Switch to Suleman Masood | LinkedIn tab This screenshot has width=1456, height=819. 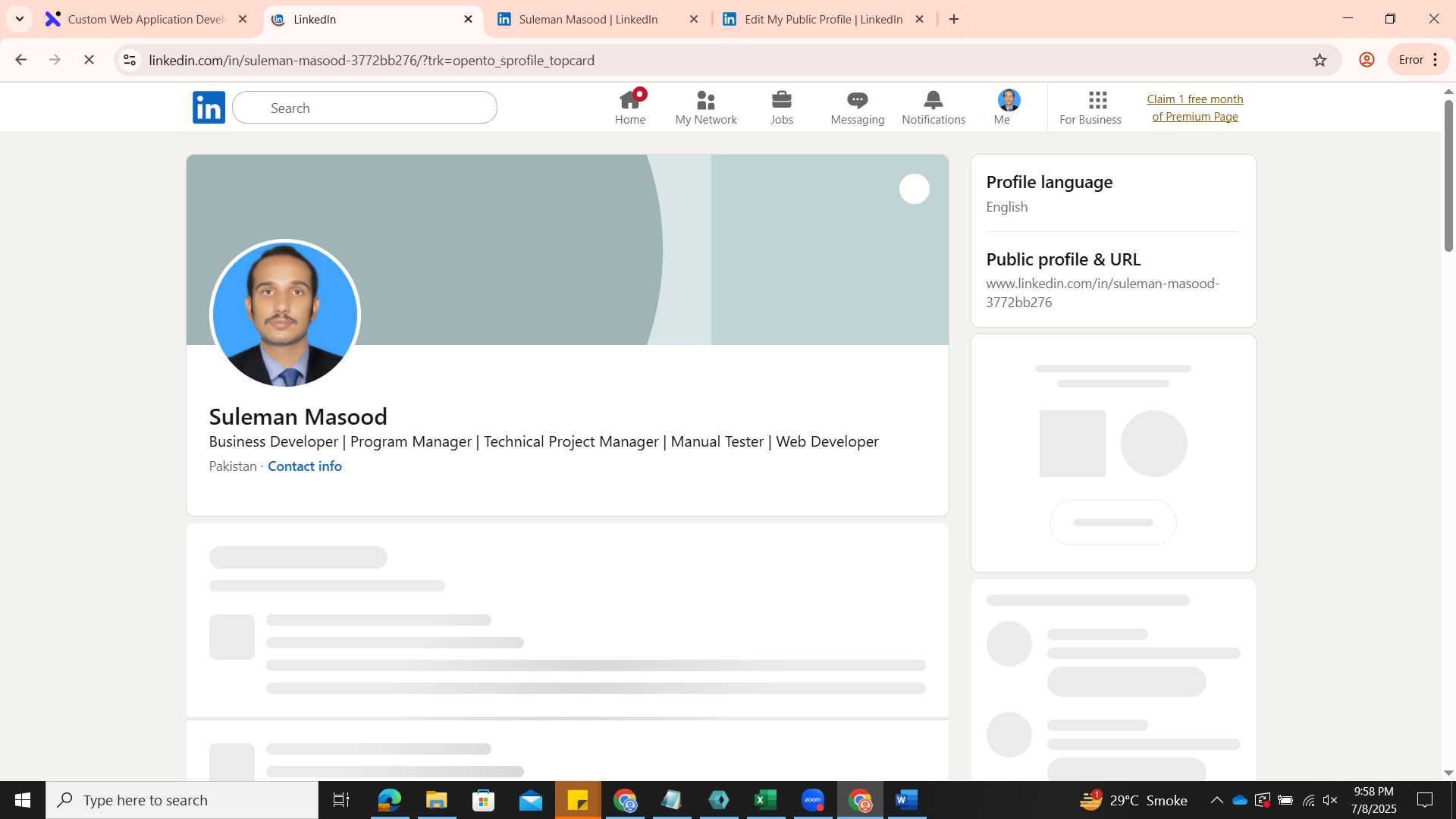(588, 19)
